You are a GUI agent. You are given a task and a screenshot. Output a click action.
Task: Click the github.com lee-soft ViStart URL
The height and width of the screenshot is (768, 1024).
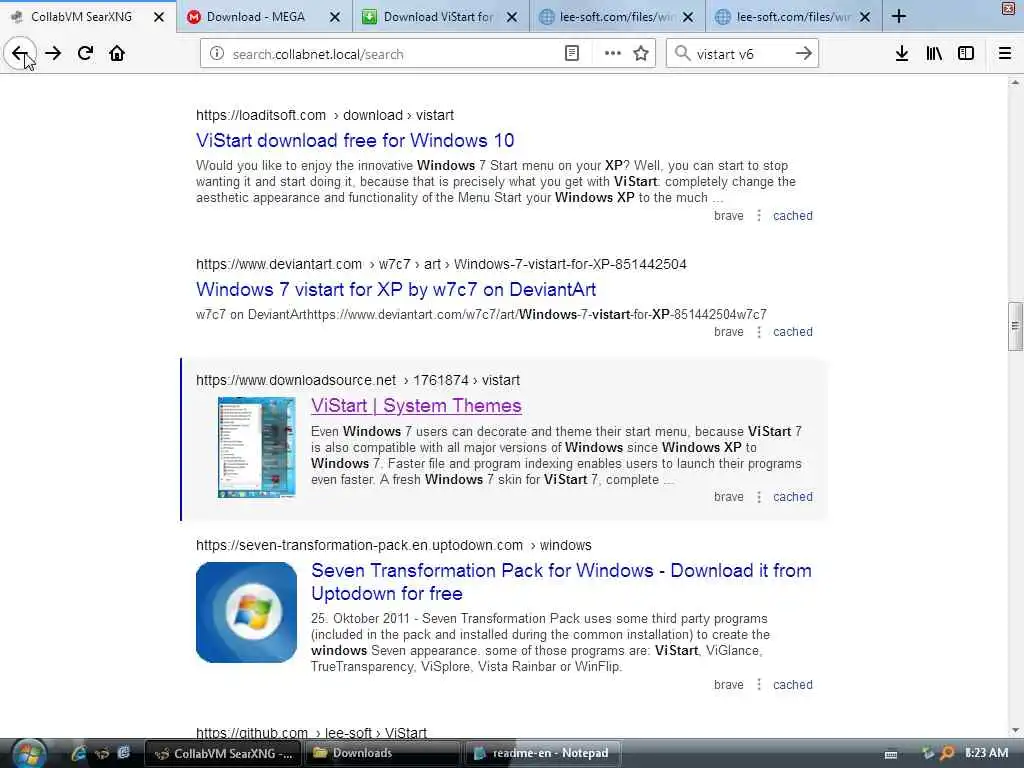[312, 733]
